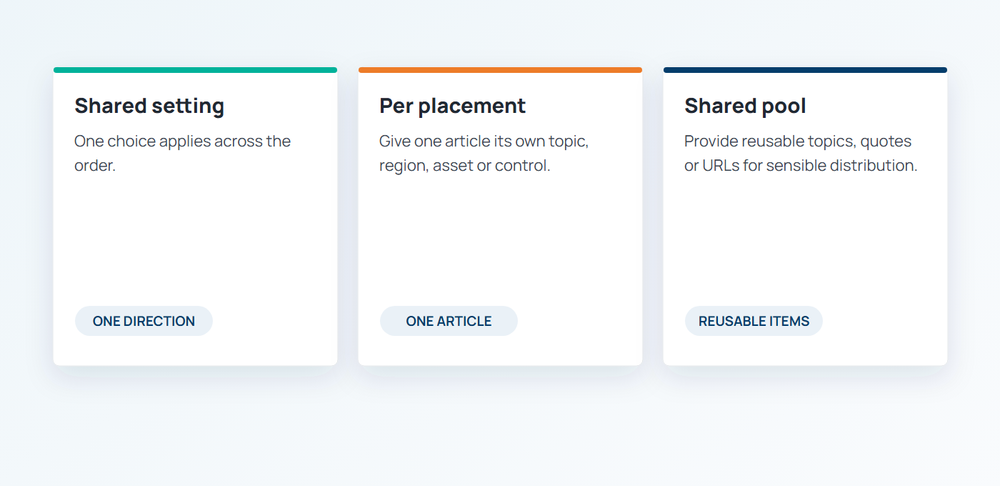Select the Shared pool card heading
This screenshot has height=486, width=1000.
[x=745, y=106]
